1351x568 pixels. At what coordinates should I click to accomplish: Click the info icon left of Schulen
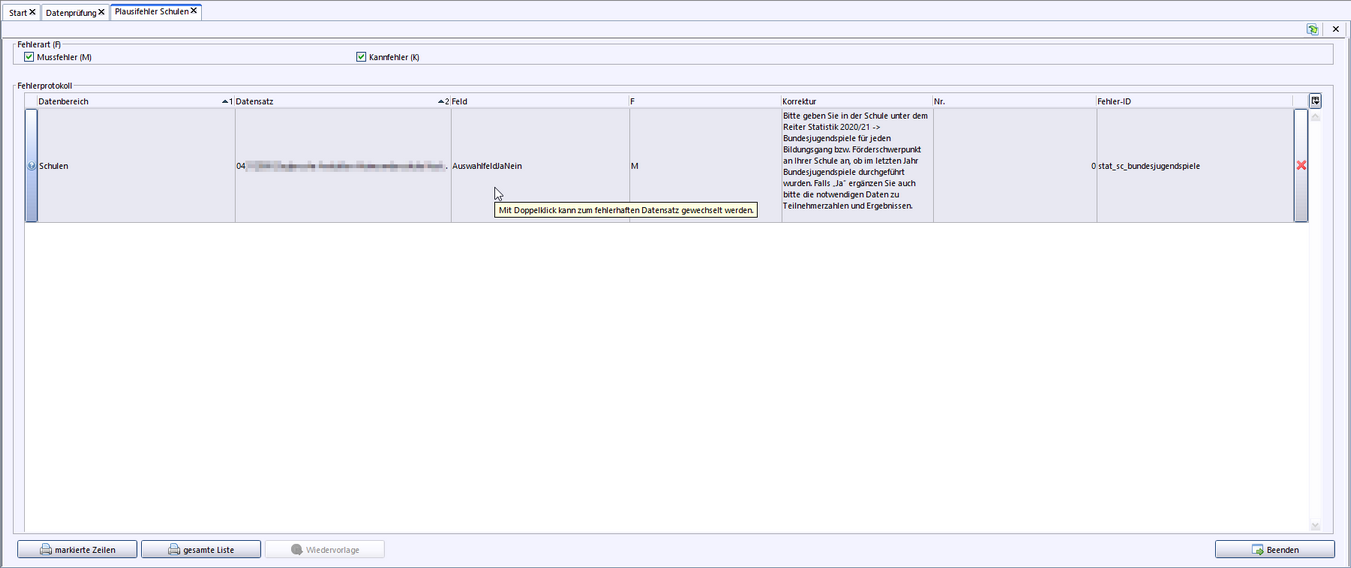tap(31, 166)
